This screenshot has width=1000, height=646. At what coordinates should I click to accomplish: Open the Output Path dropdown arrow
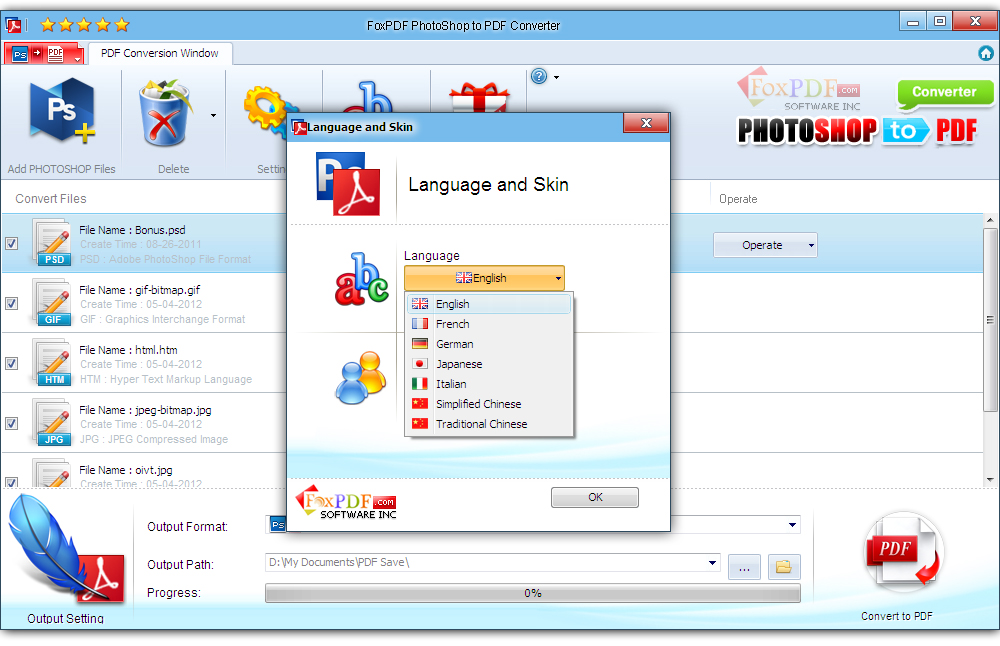[x=712, y=562]
